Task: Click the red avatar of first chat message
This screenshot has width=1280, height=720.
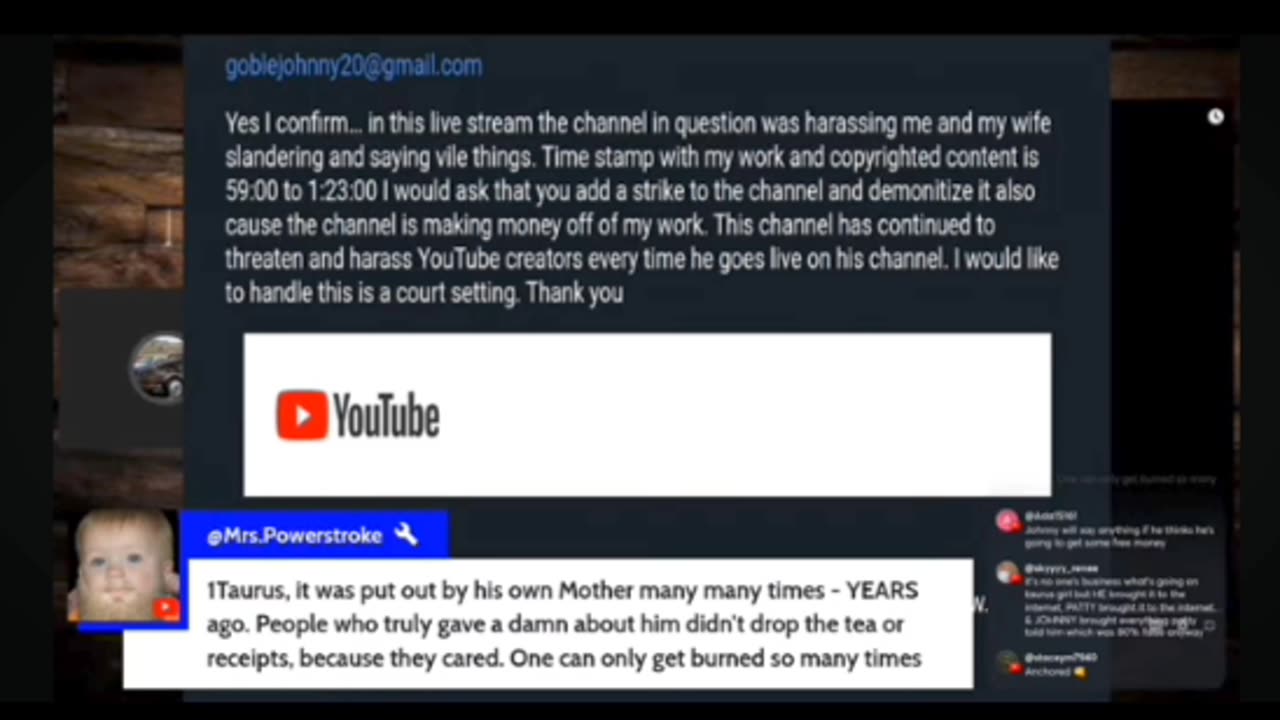Action: [1007, 521]
